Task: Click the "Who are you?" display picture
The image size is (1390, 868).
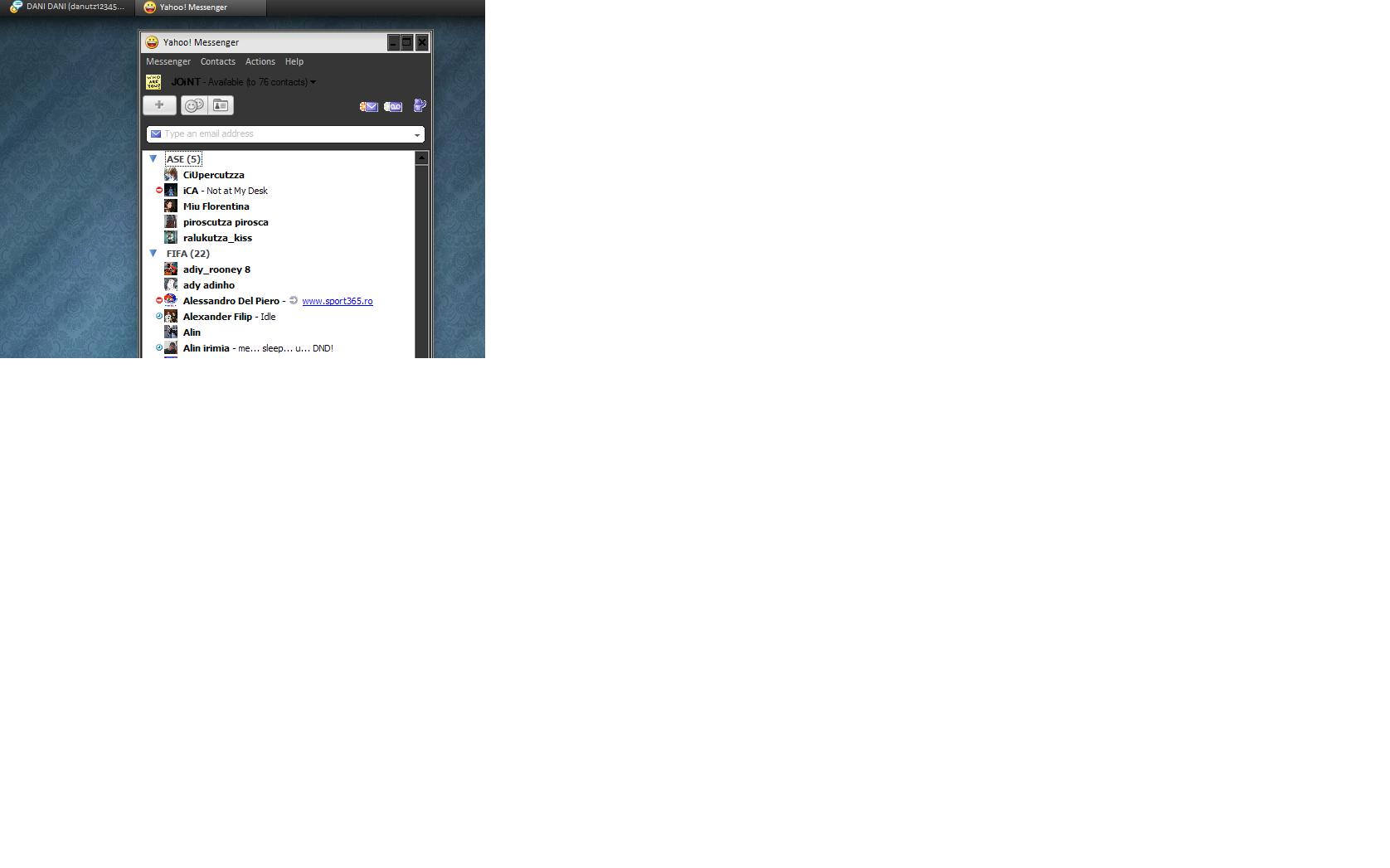Action: point(153,82)
